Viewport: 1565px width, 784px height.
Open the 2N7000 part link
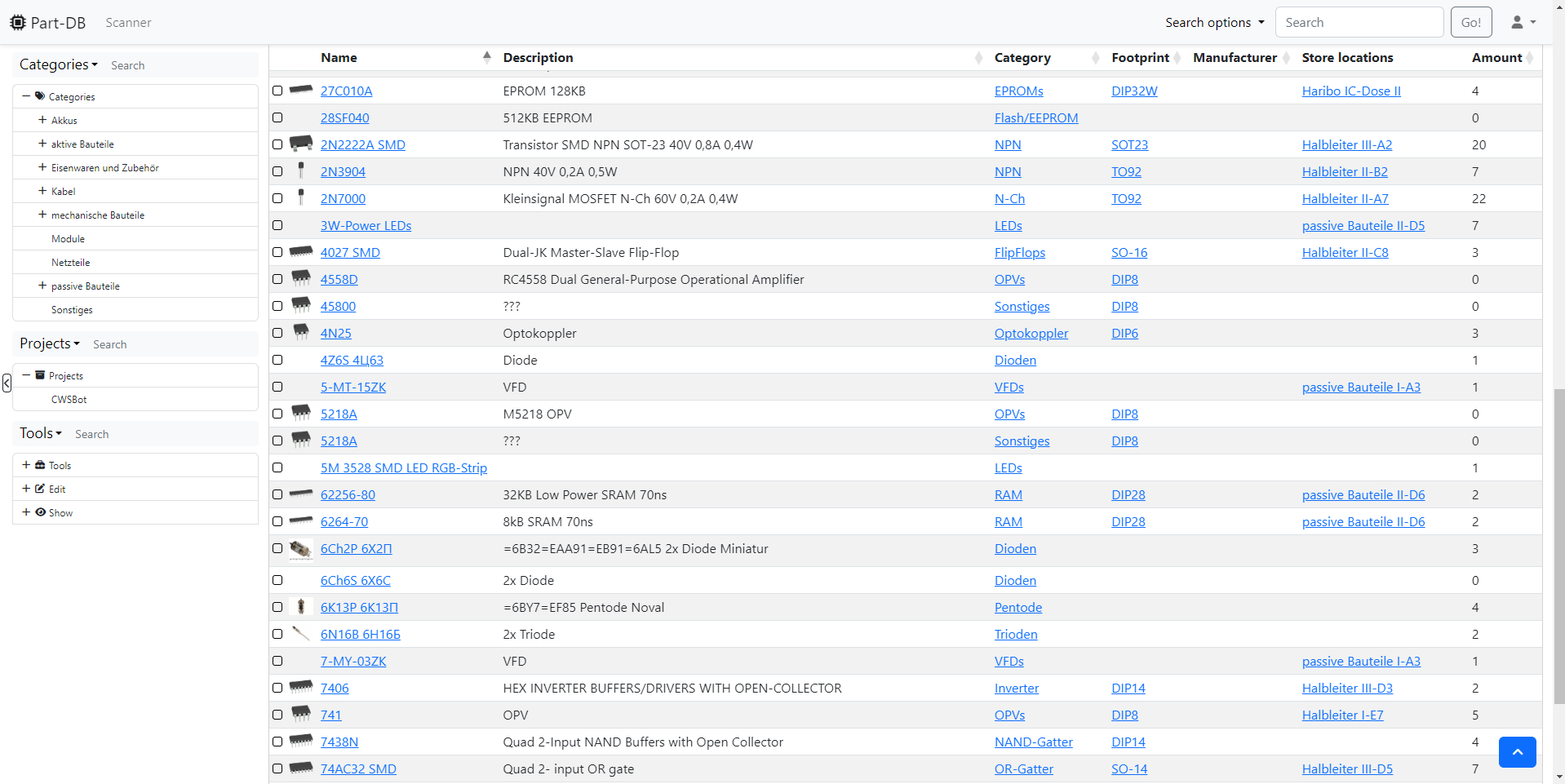343,198
